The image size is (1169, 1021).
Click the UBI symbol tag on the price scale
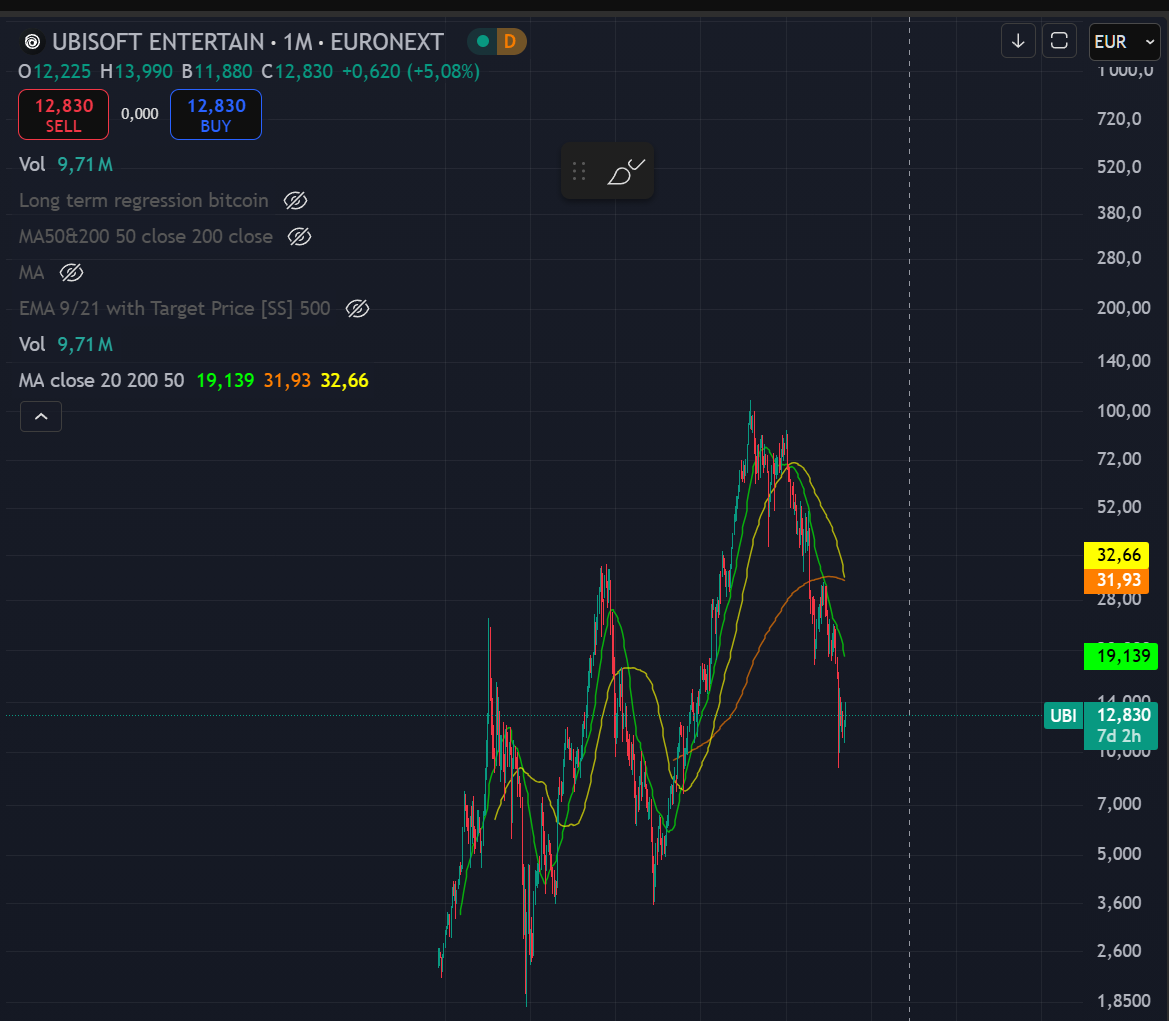click(x=1063, y=716)
